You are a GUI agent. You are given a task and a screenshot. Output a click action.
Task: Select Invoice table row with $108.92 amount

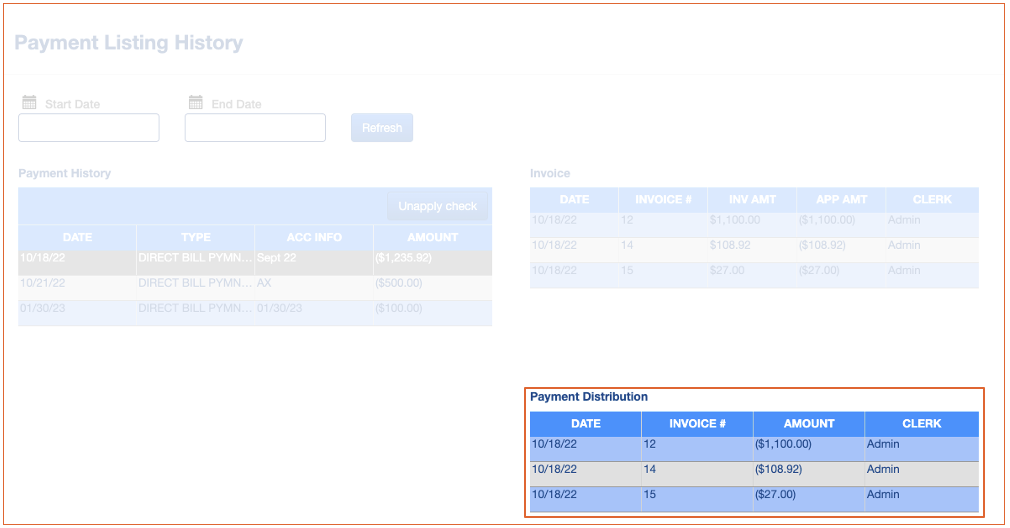[x=754, y=245]
